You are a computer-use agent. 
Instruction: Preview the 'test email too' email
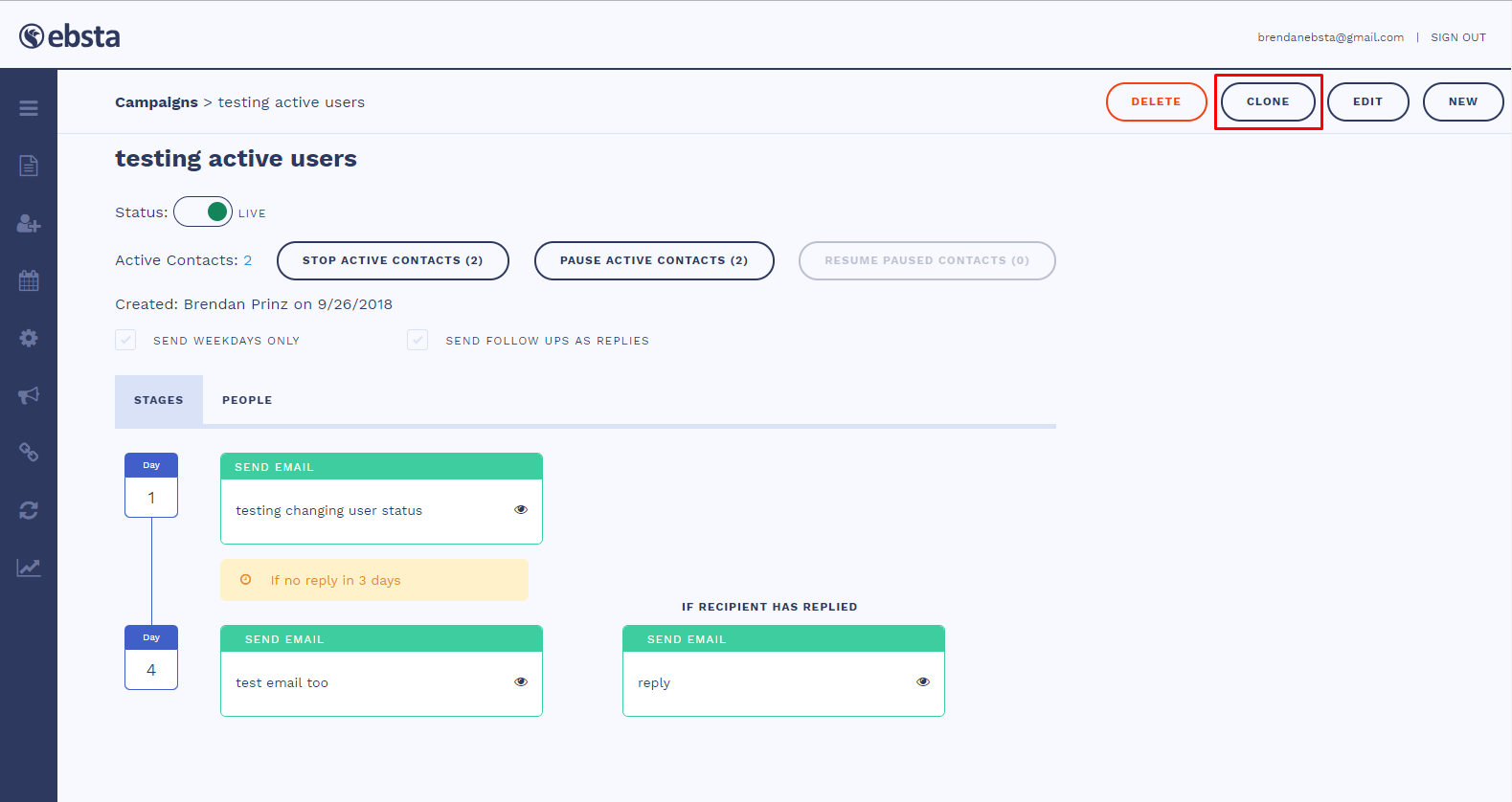[521, 681]
